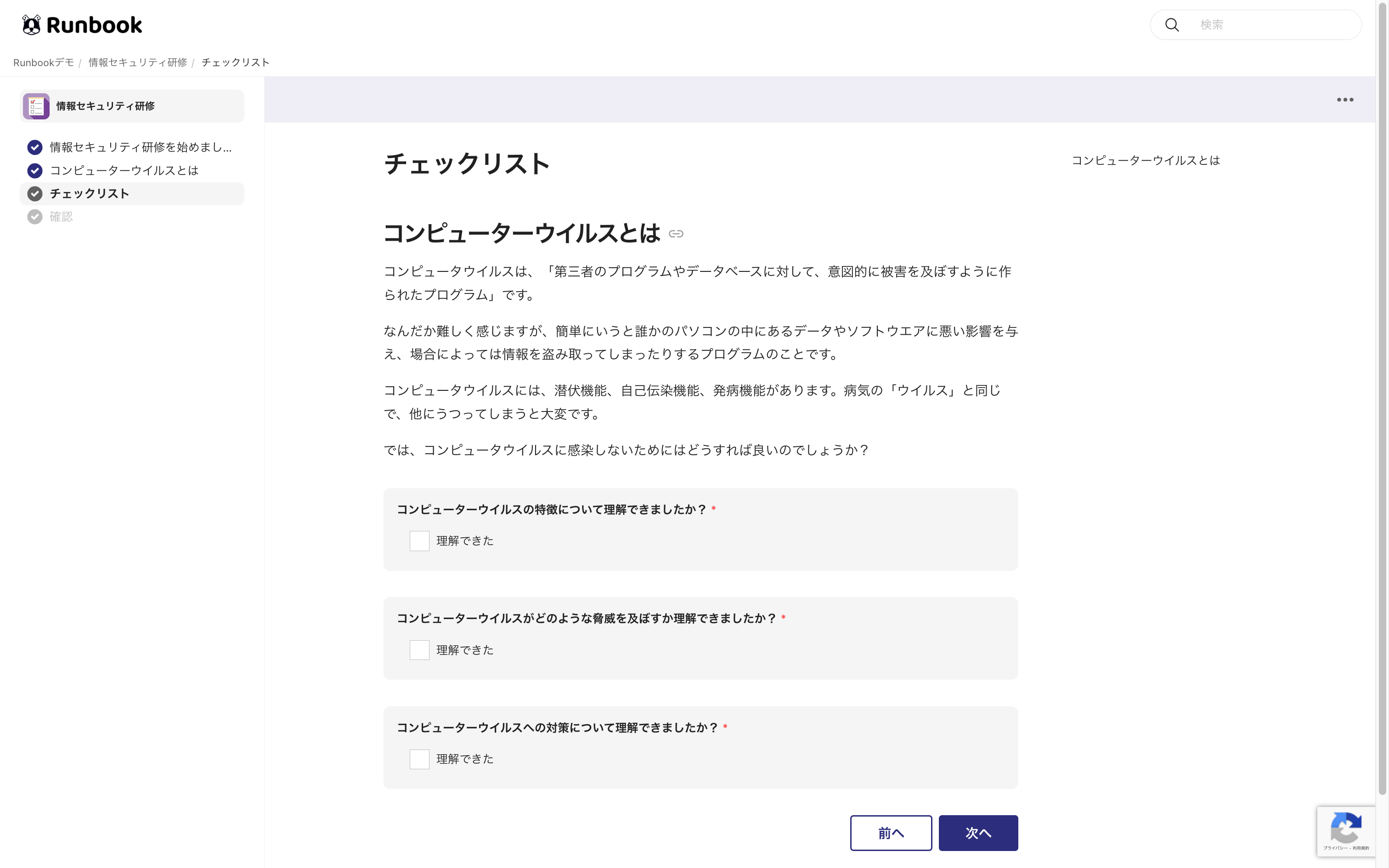Image resolution: width=1389 pixels, height=868 pixels.
Task: Select チェックリスト item in sidebar
Action: click(90, 194)
